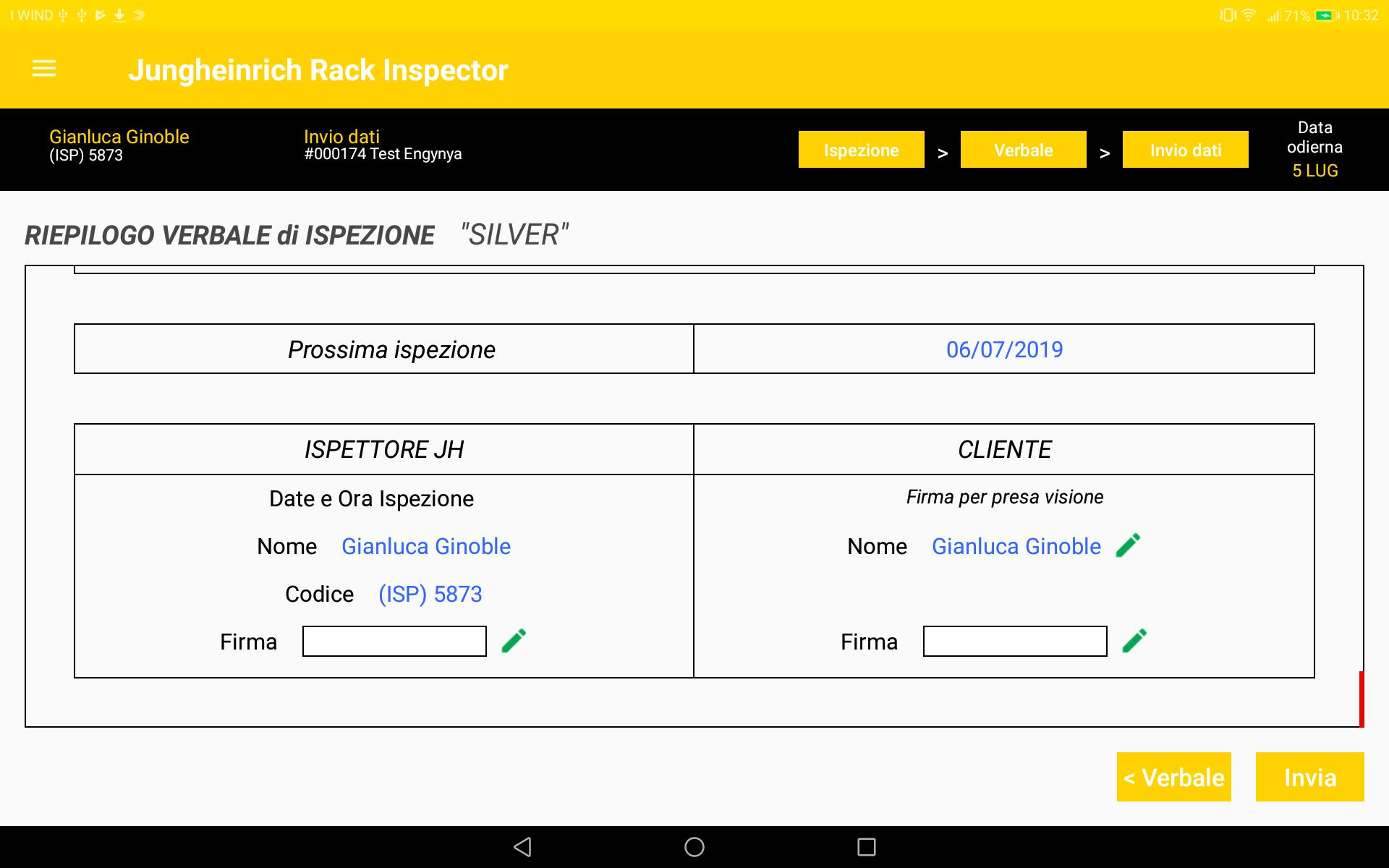Tap the Prossima ispezione label
The width and height of the screenshot is (1389, 868).
point(391,349)
